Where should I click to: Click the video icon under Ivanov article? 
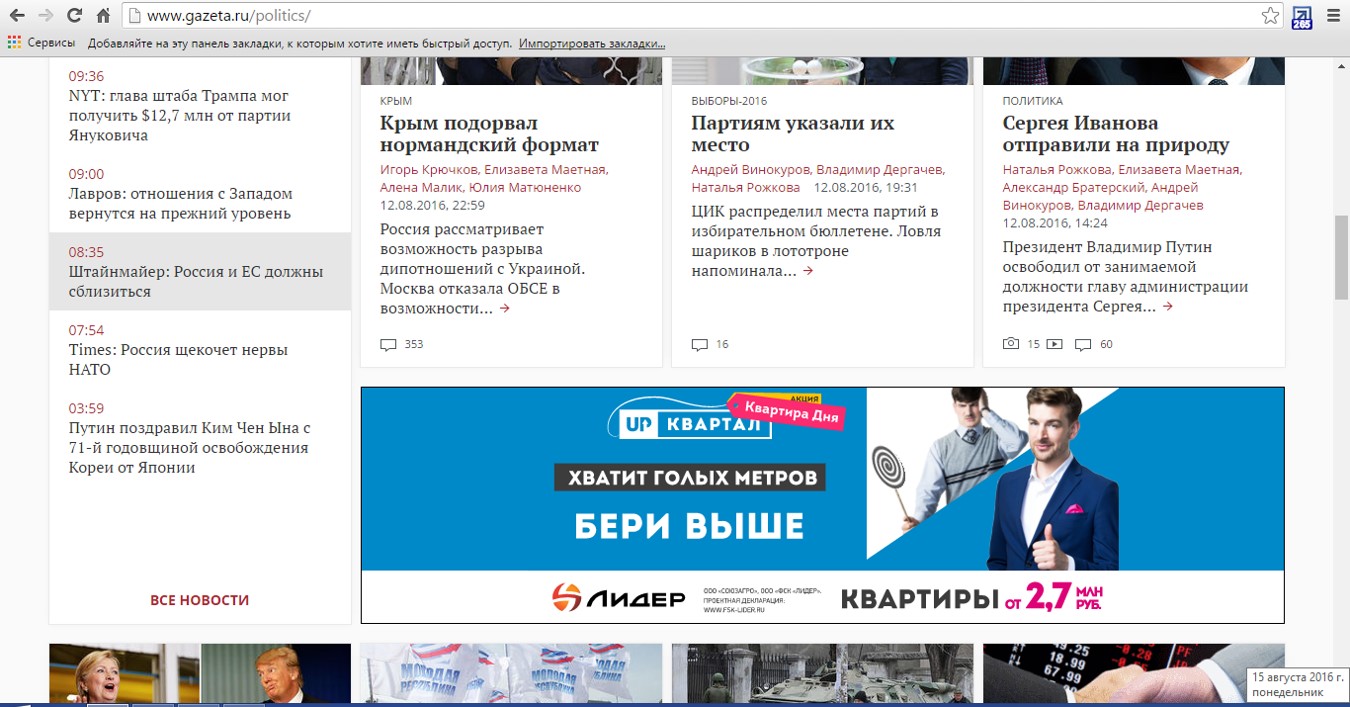[x=1055, y=344]
